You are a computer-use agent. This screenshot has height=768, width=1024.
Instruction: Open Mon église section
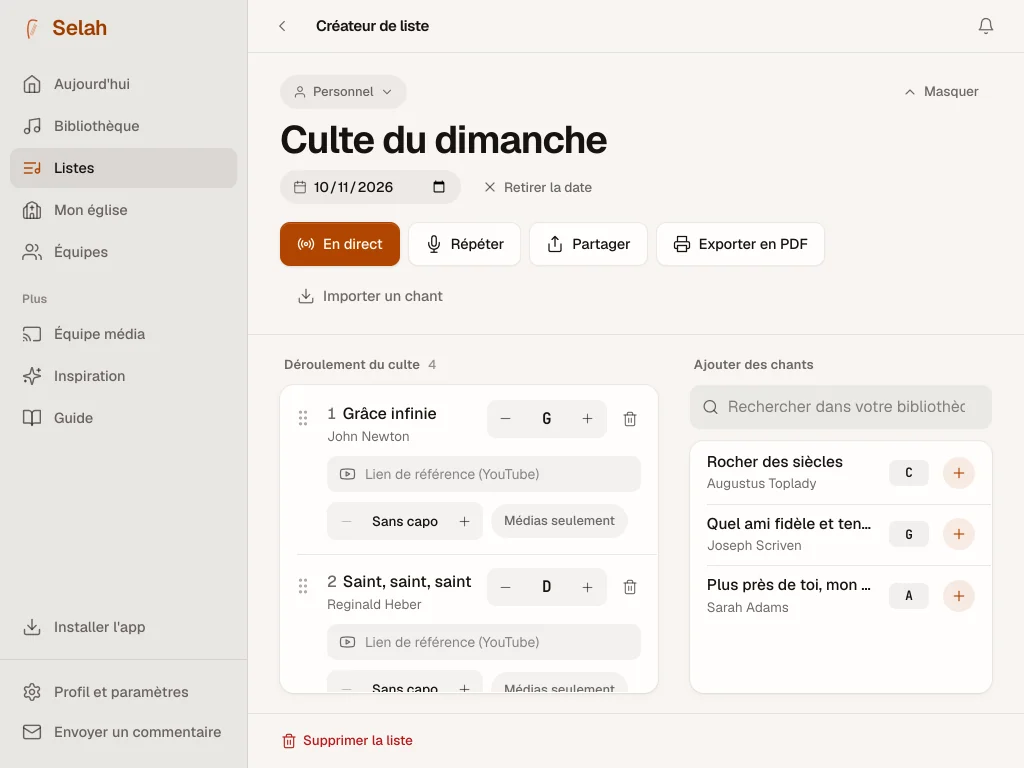click(x=123, y=210)
